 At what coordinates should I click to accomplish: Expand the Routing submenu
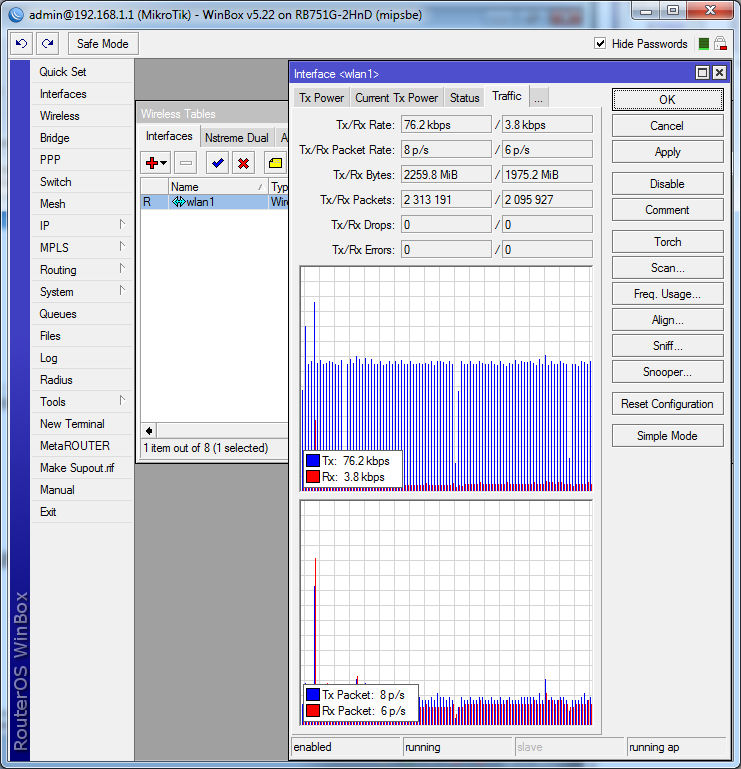(123, 269)
